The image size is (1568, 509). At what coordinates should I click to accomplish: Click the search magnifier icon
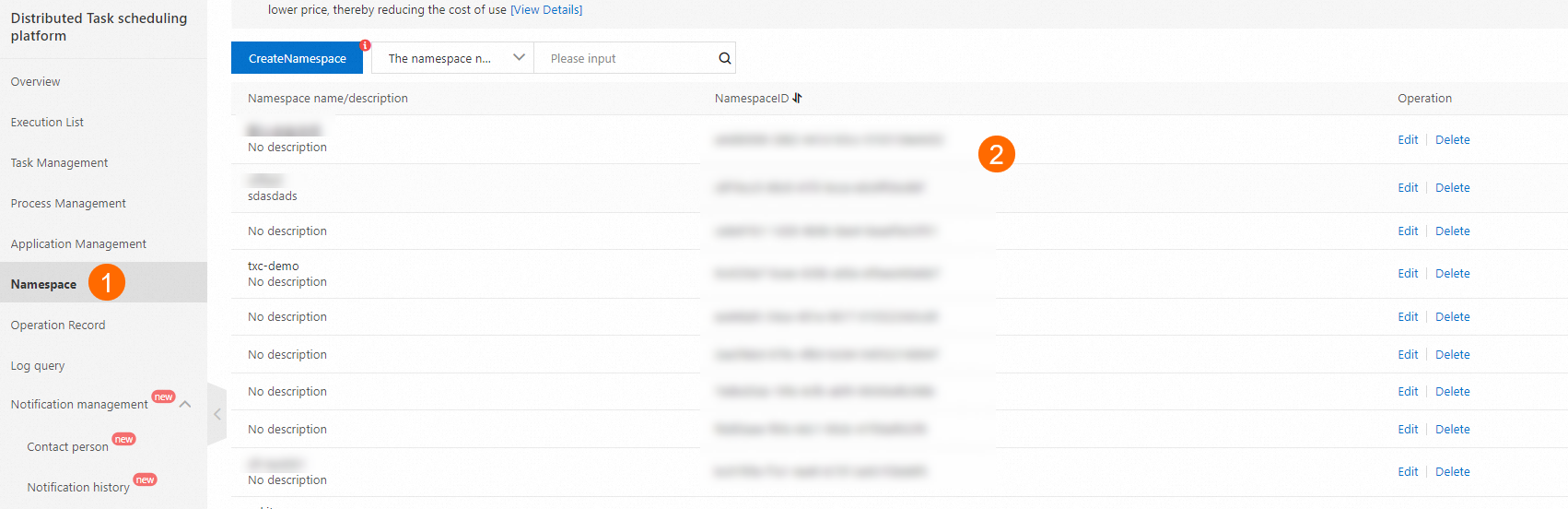point(725,58)
